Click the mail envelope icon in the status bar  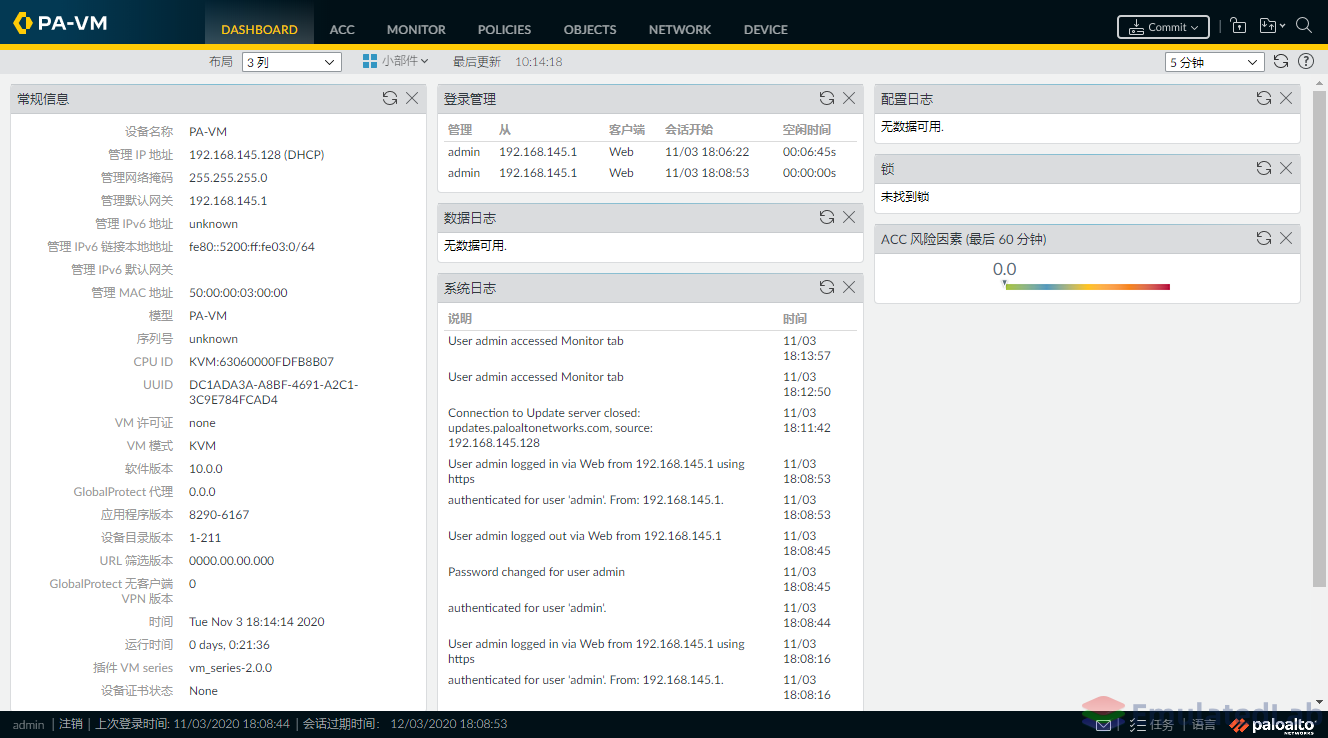1104,725
